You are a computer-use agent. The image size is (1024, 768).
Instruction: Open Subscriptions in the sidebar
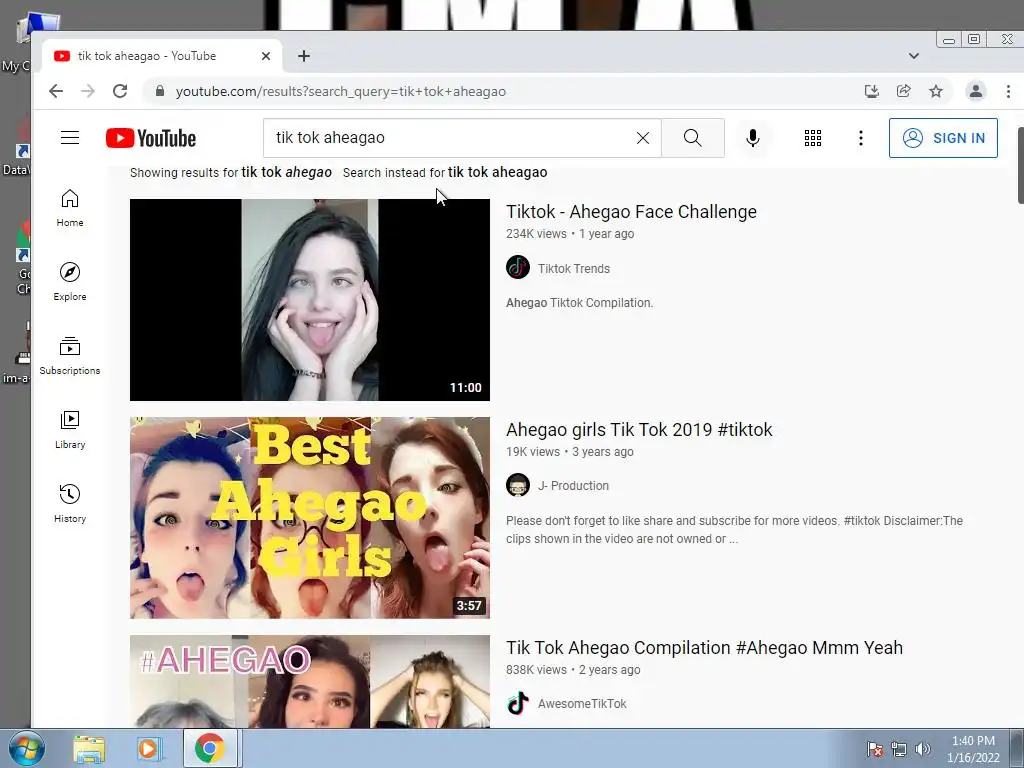70,356
